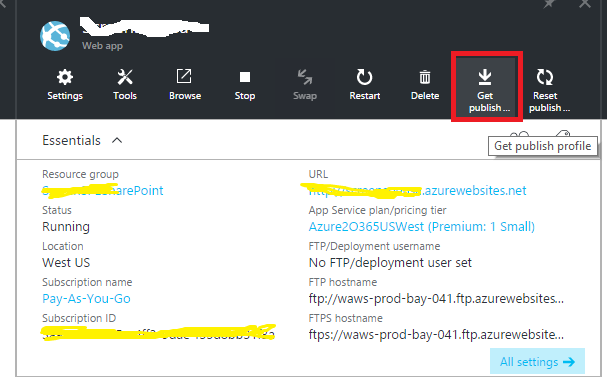Close the web app blade
This screenshot has height=377, width=607.
coord(585,4)
